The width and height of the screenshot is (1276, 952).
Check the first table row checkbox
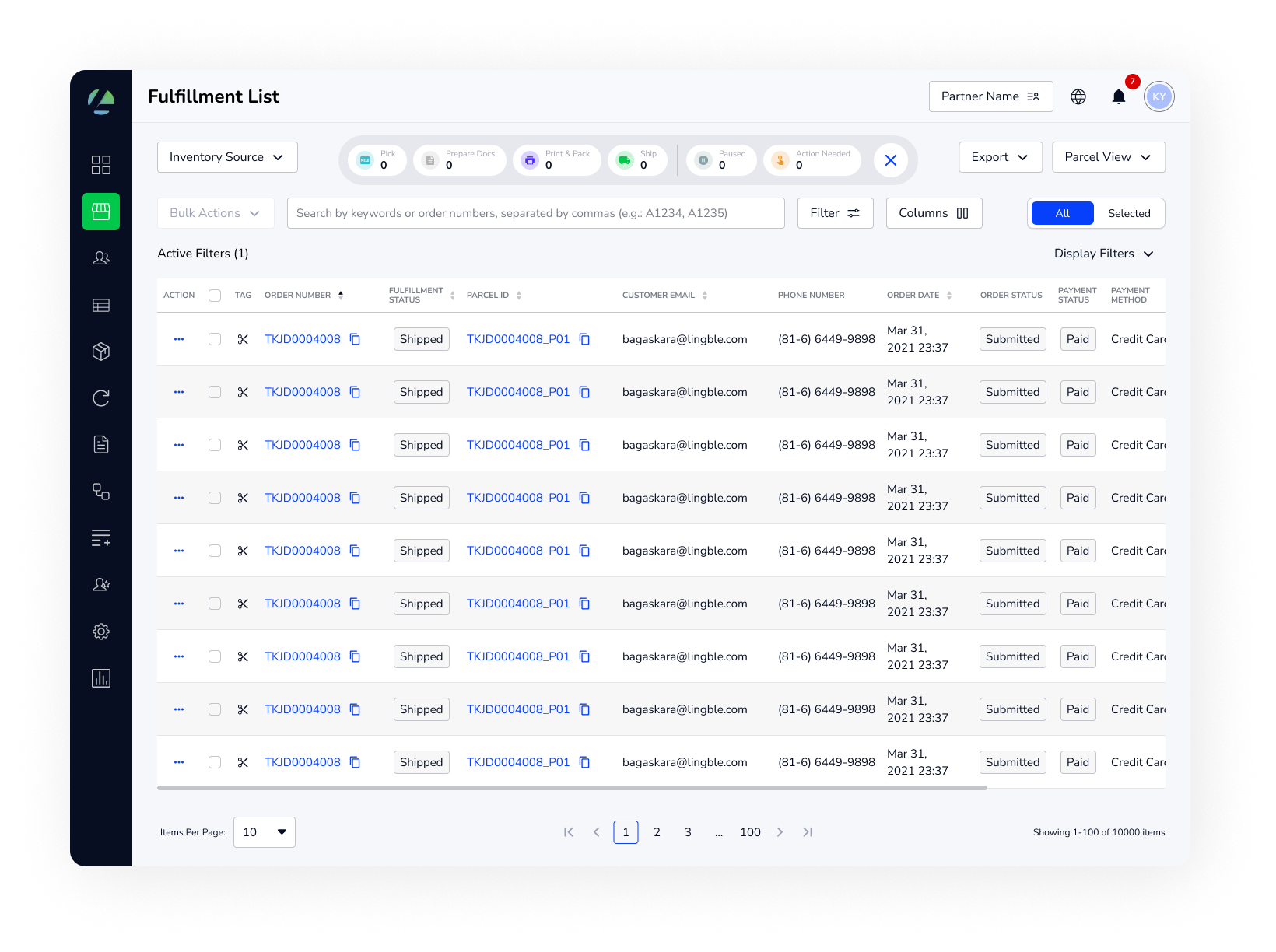point(215,339)
